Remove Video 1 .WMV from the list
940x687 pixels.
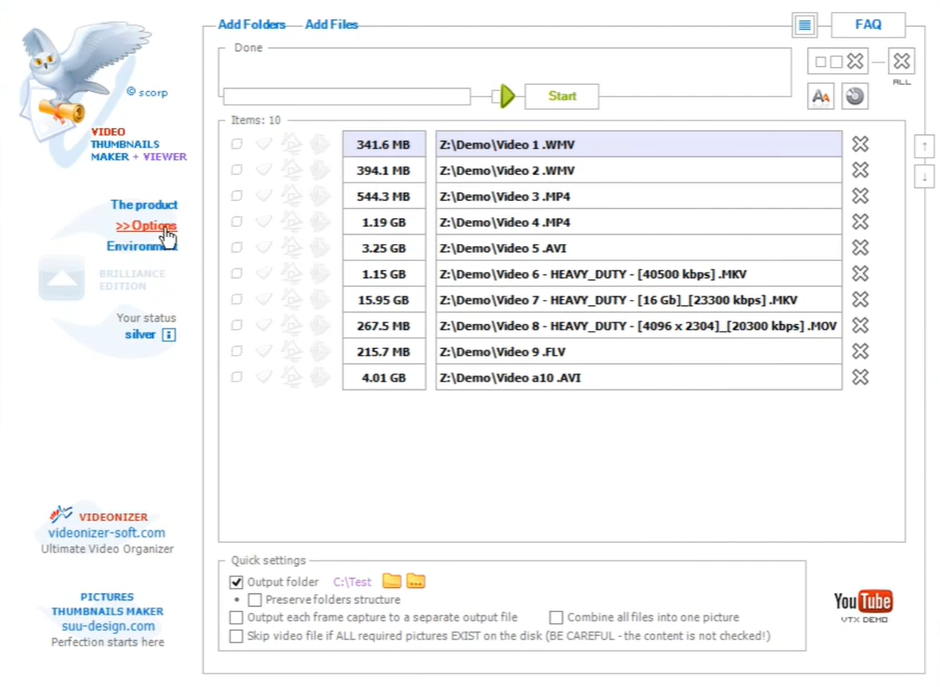[x=860, y=144]
